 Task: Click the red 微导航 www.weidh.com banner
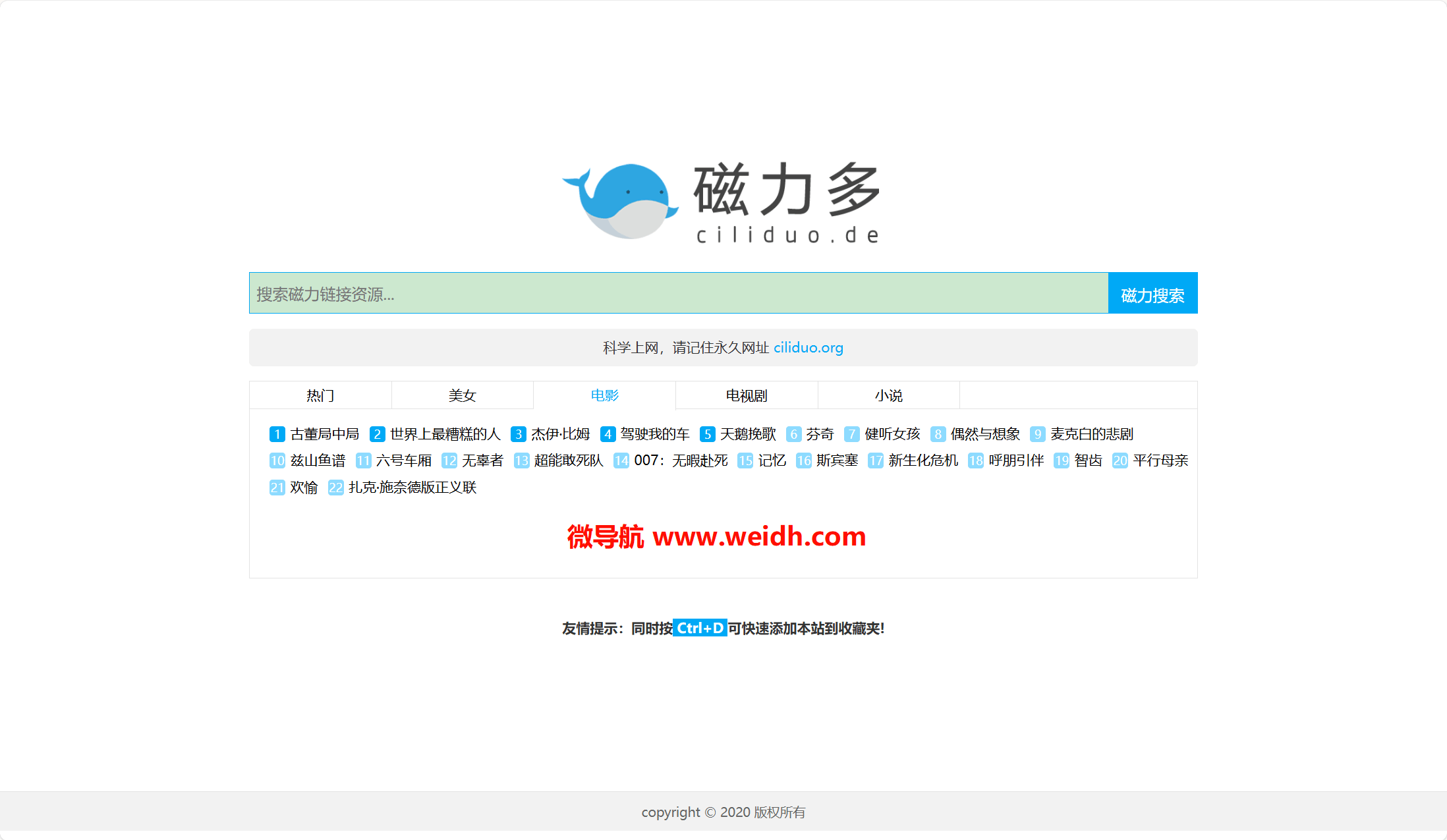point(717,537)
